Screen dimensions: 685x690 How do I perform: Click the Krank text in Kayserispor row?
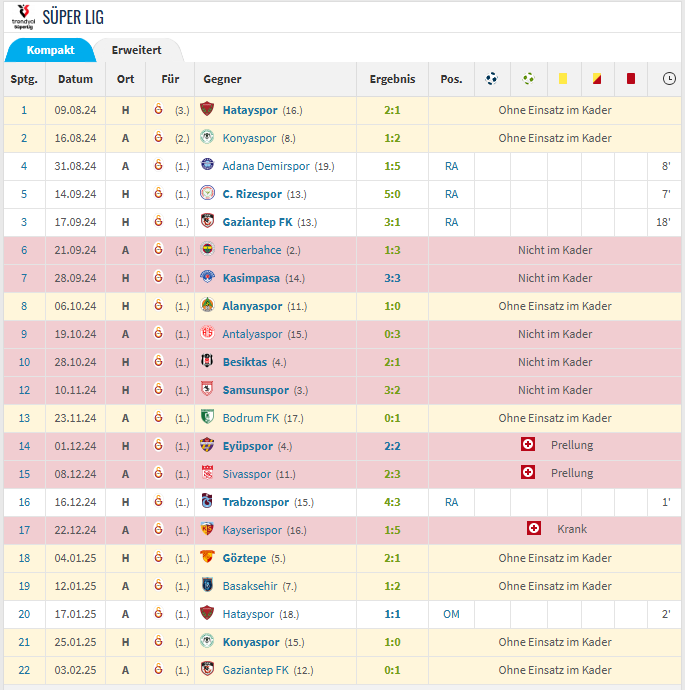click(572, 529)
